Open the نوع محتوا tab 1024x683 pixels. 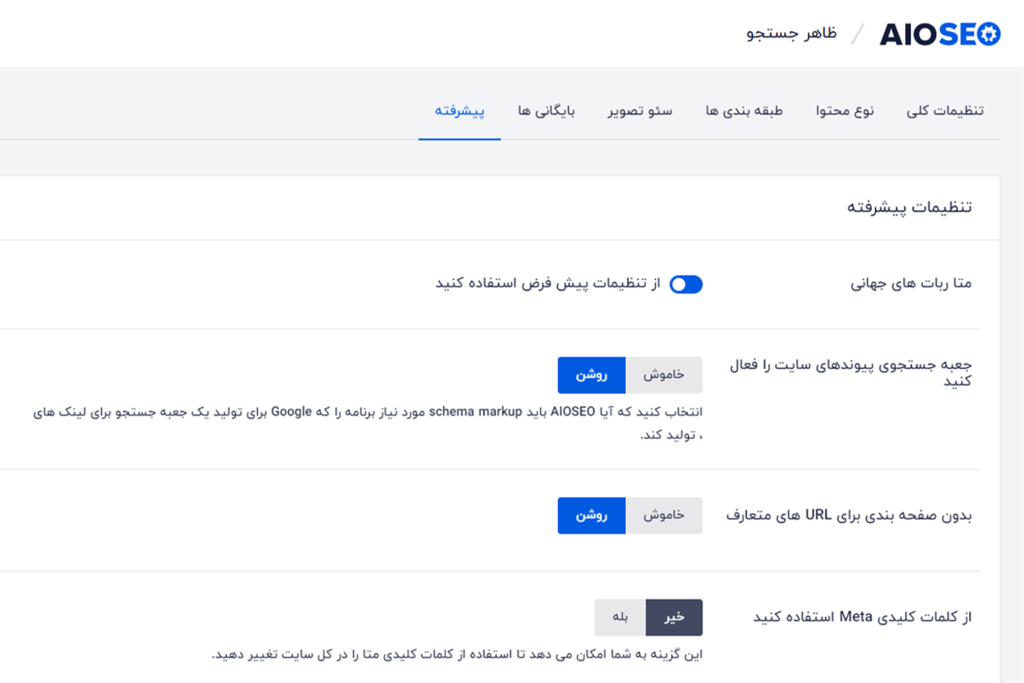[845, 110]
